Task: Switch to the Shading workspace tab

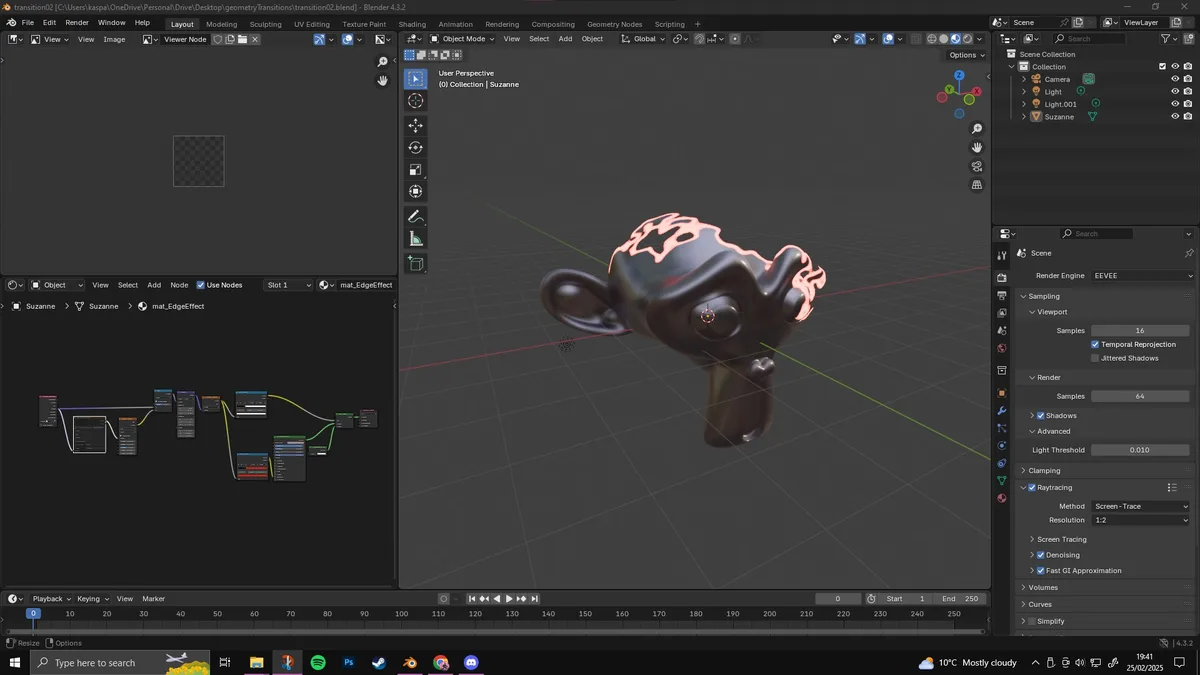Action: (x=412, y=24)
